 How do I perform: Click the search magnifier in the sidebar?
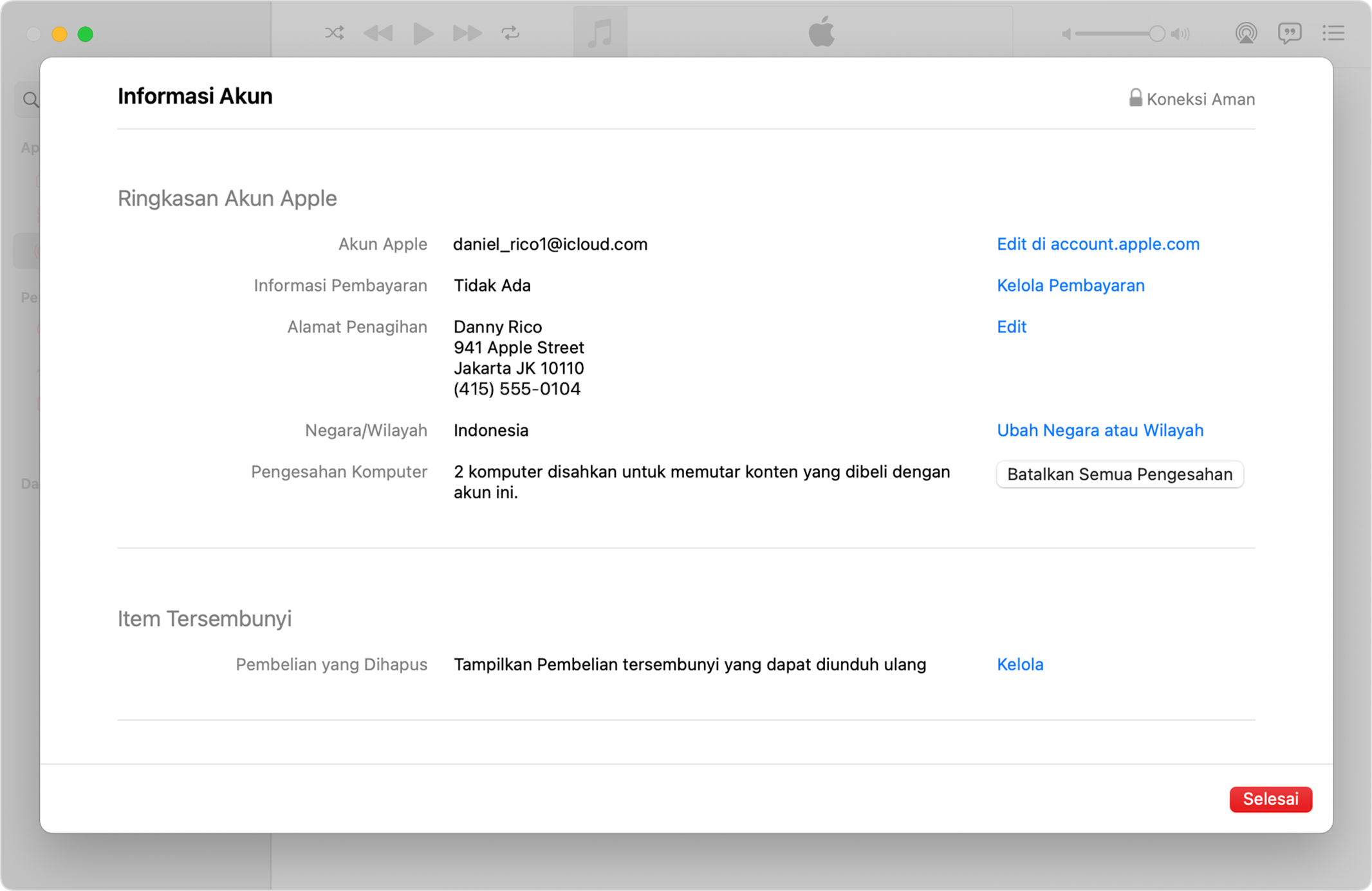(x=30, y=100)
